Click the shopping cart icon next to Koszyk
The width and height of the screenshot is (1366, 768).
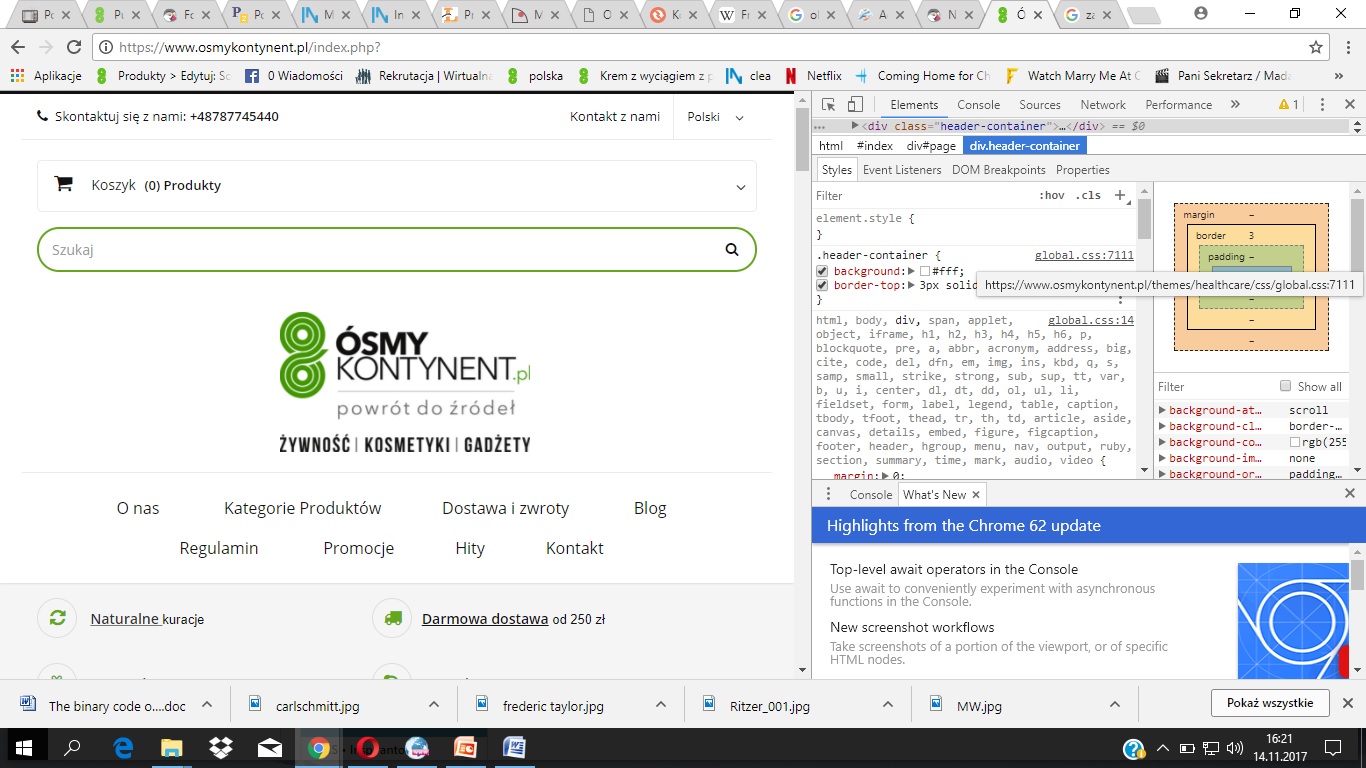[x=63, y=185]
